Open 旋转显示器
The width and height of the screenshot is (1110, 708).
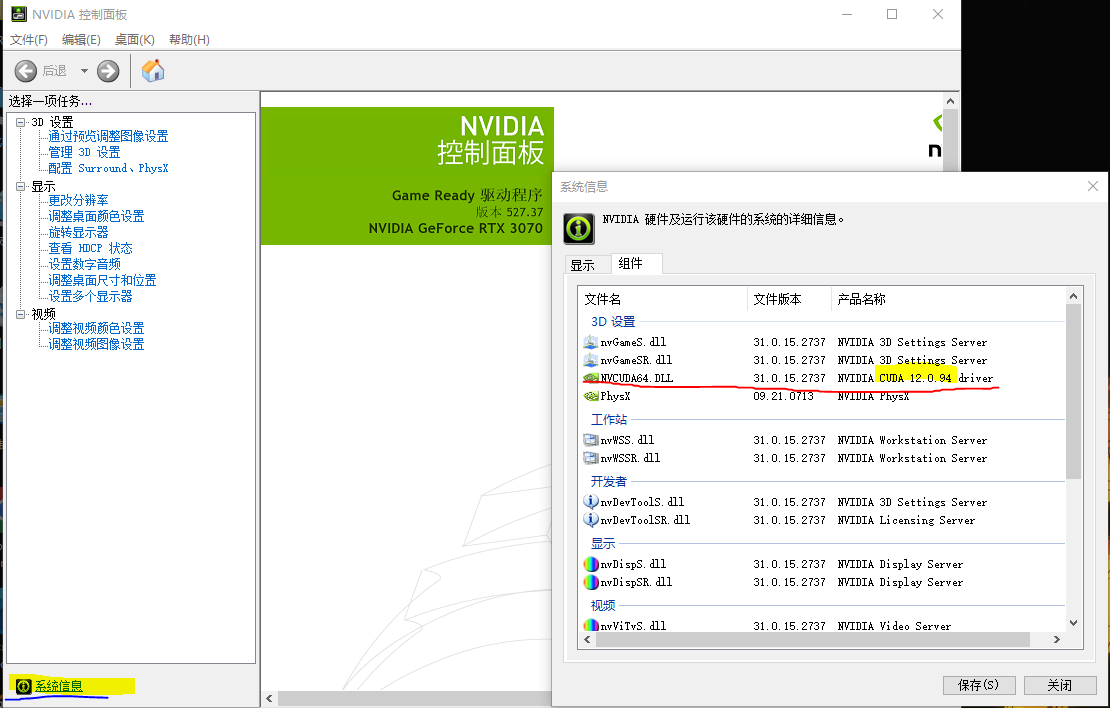coord(78,232)
